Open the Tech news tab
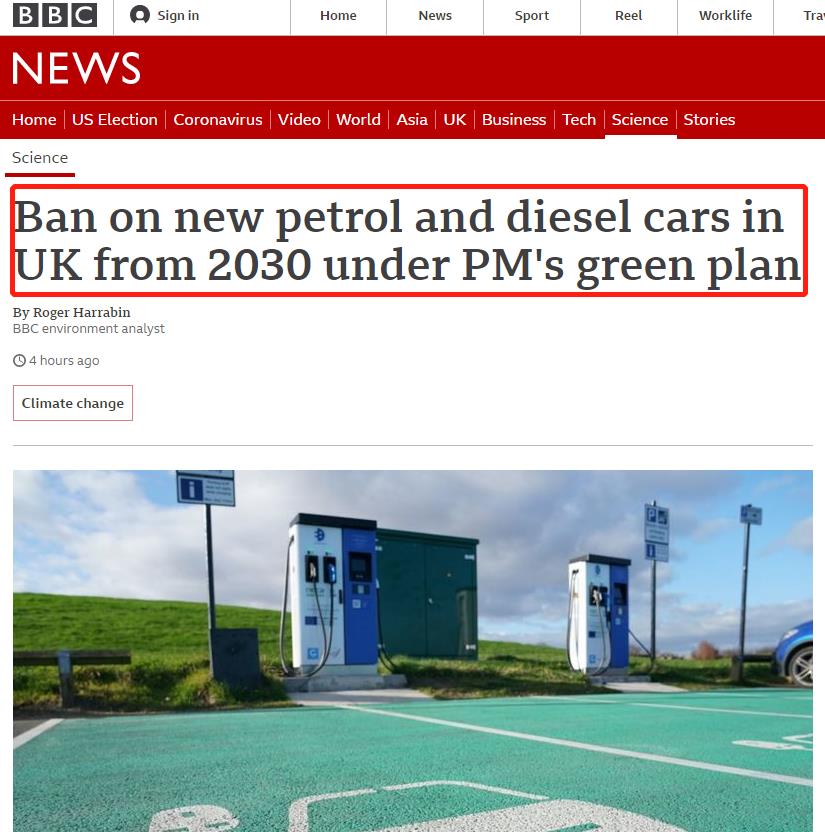Screen dimensions: 825x832 579,119
